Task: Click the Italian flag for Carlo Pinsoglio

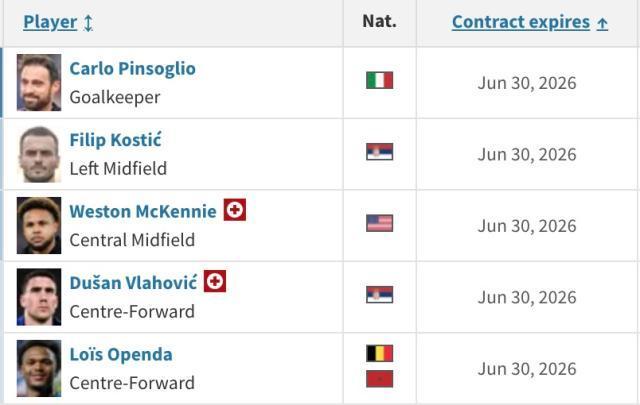Action: (x=379, y=80)
